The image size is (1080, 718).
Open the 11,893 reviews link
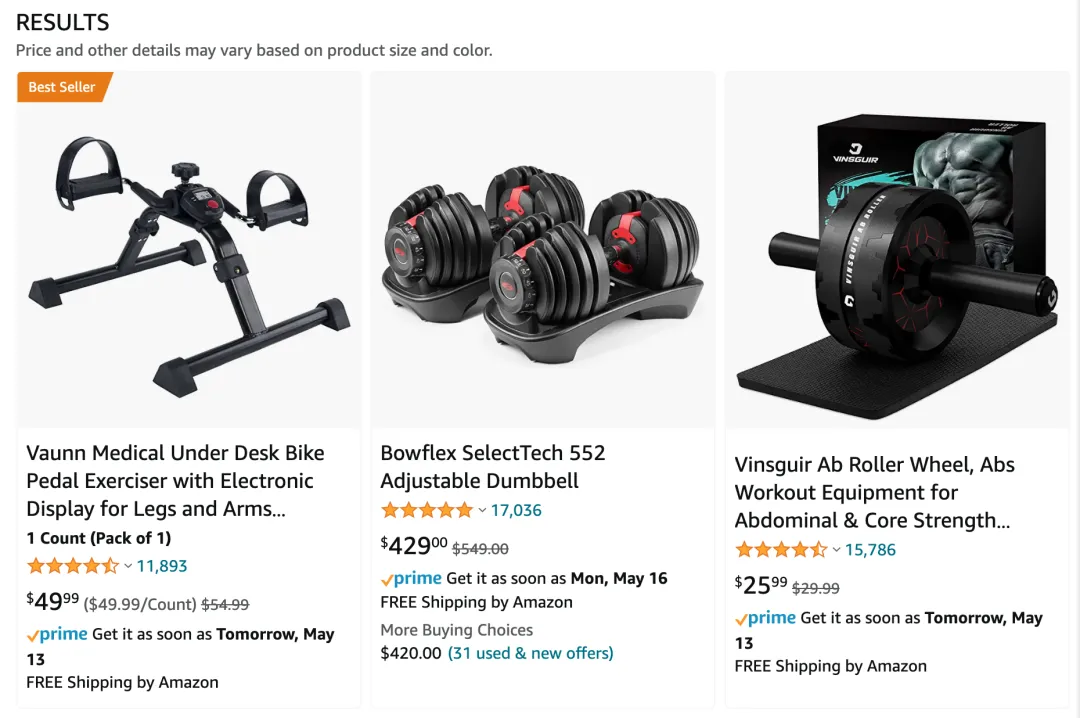[162, 566]
